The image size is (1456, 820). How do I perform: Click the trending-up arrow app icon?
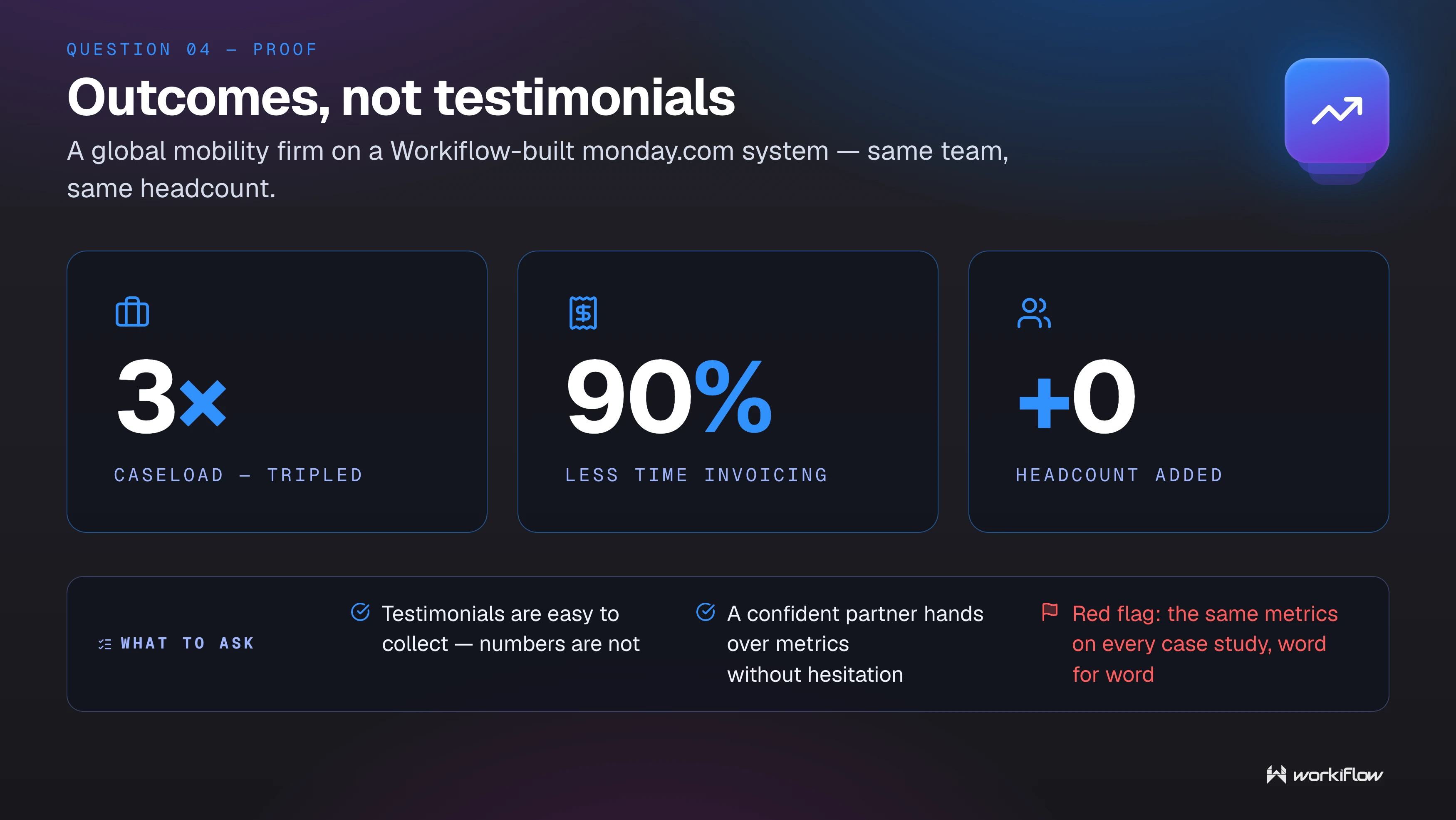tap(1337, 111)
